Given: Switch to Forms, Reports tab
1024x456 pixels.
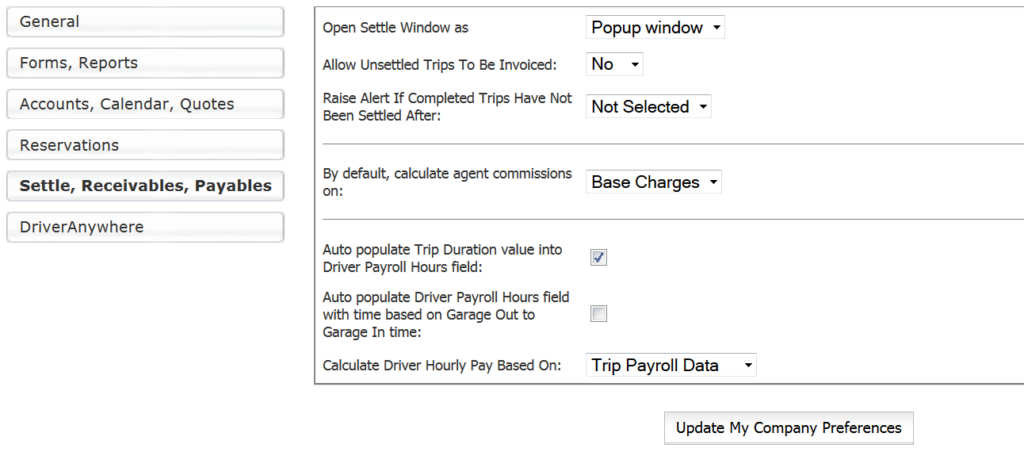Looking at the screenshot, I should (145, 63).
